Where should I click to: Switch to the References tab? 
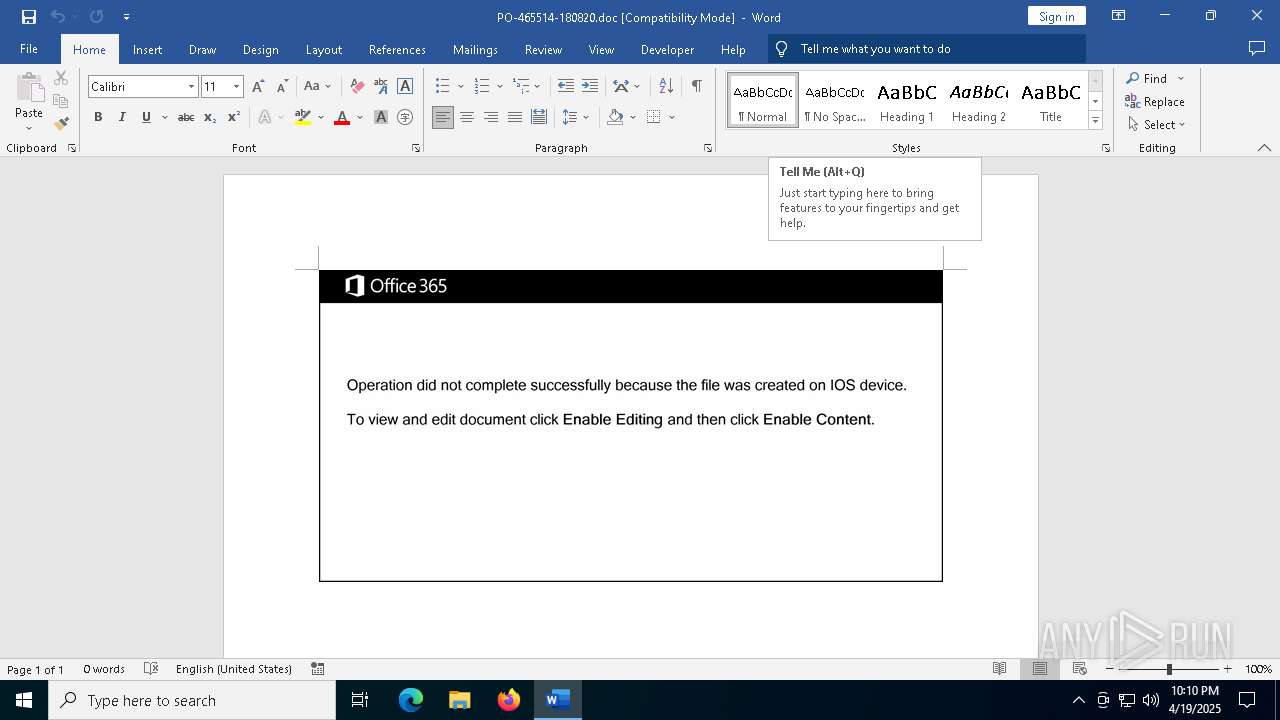[397, 49]
